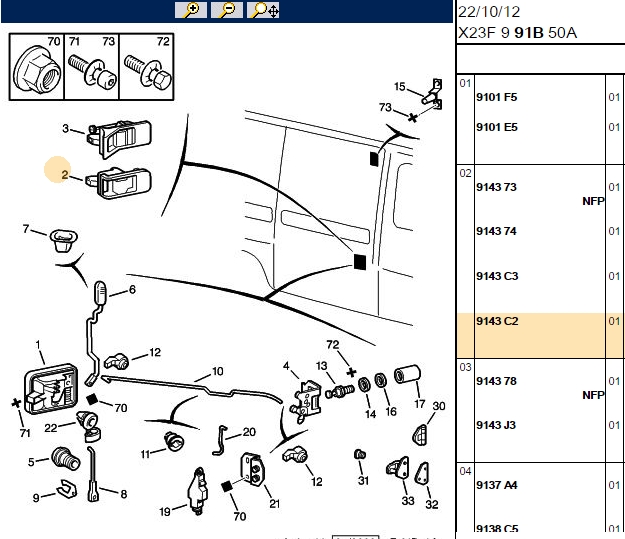Select part reference 9137 A4
The width and height of the screenshot is (625, 539).
click(x=497, y=485)
